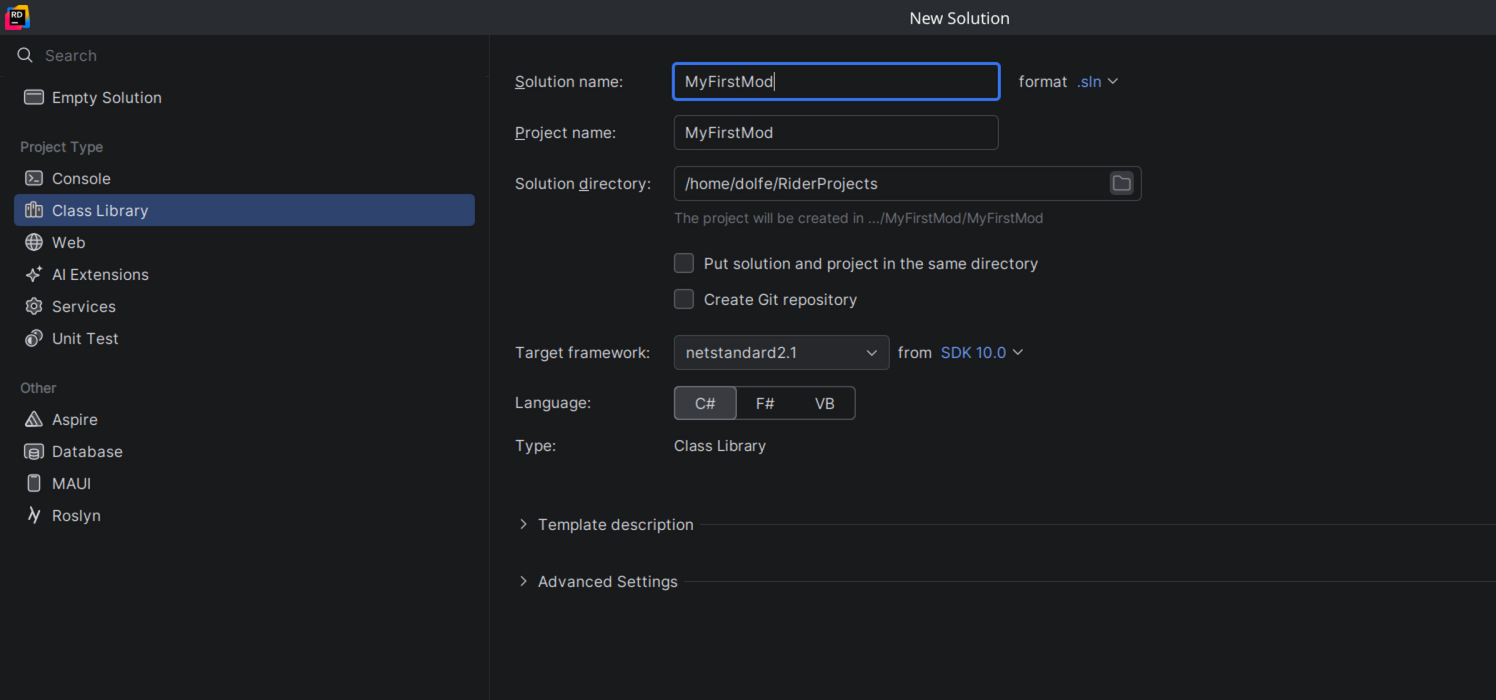Image resolution: width=1496 pixels, height=700 pixels.
Task: Click the folder browse icon for Solution directory
Action: pyautogui.click(x=1121, y=183)
